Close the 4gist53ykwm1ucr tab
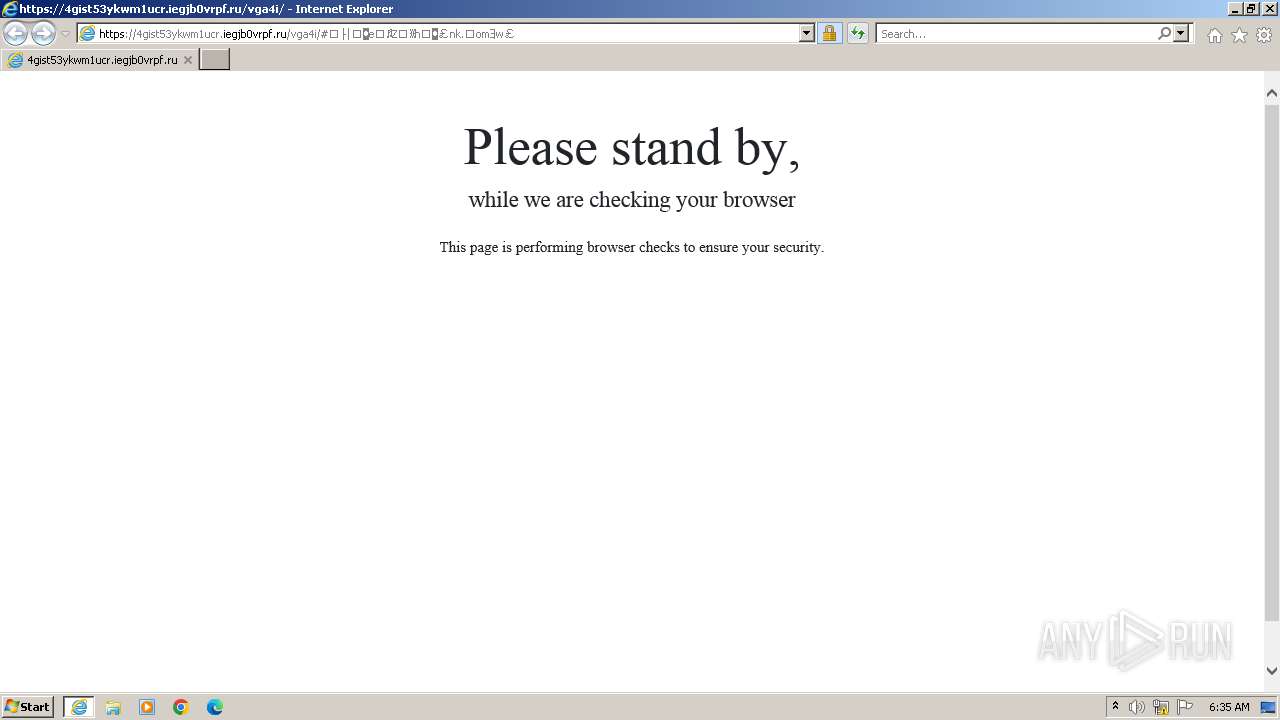 click(187, 60)
